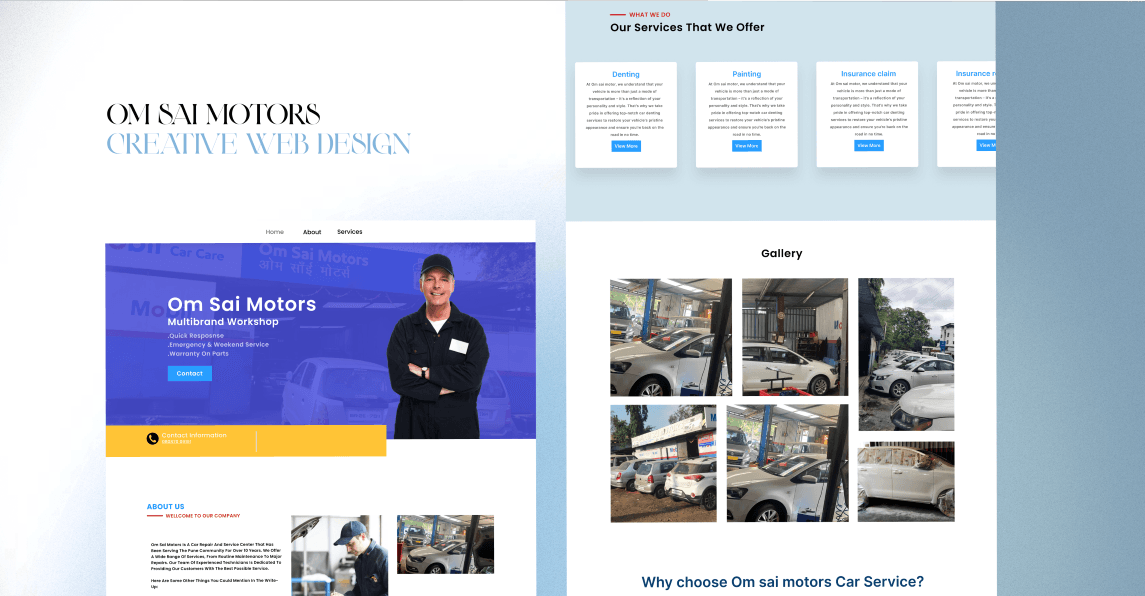Click the bottom-middle gallery workshop image

tap(787, 463)
